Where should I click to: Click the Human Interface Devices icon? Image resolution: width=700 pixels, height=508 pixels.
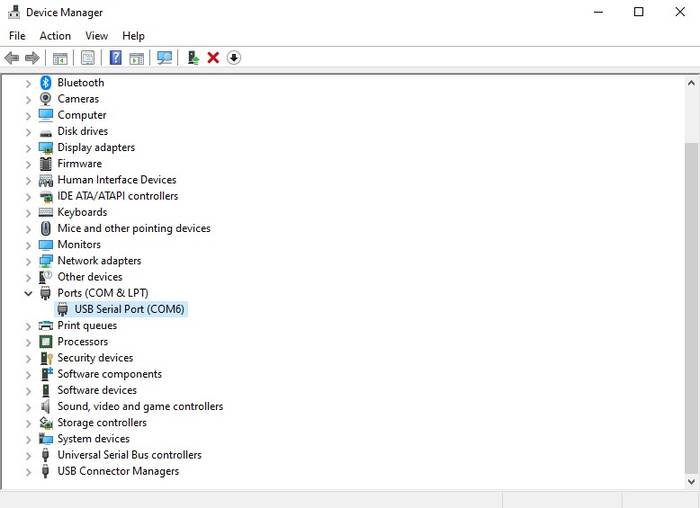pos(46,180)
